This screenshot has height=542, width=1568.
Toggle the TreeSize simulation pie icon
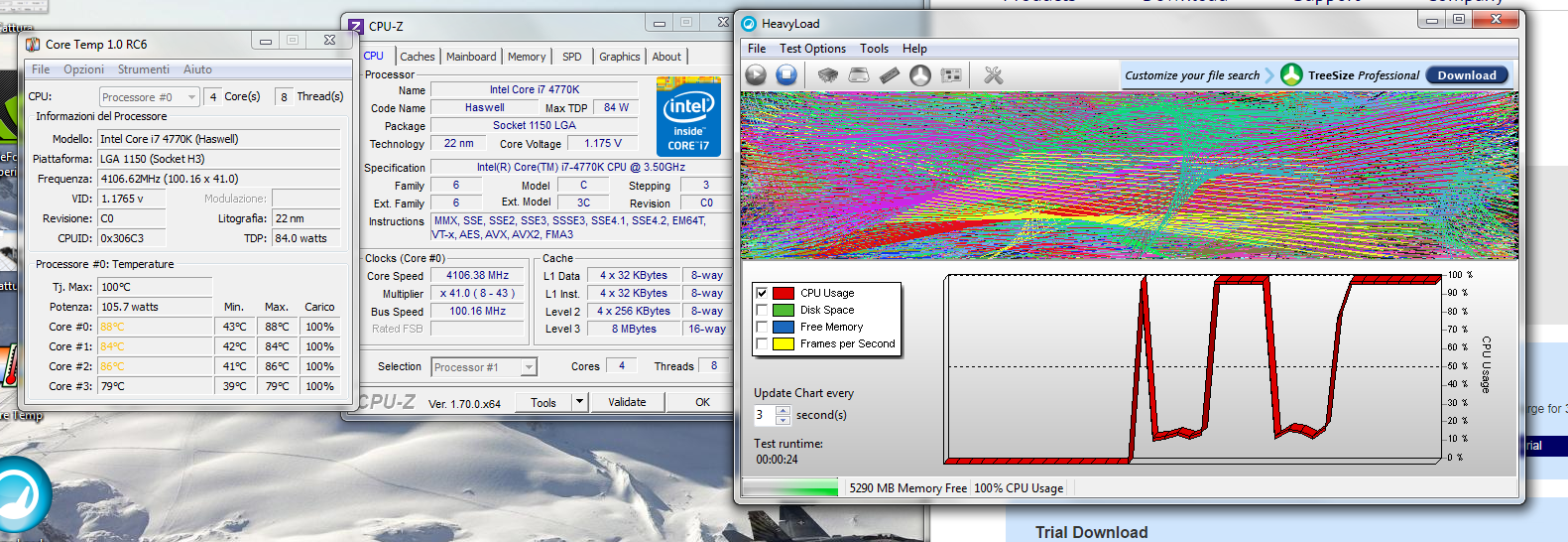[x=920, y=74]
